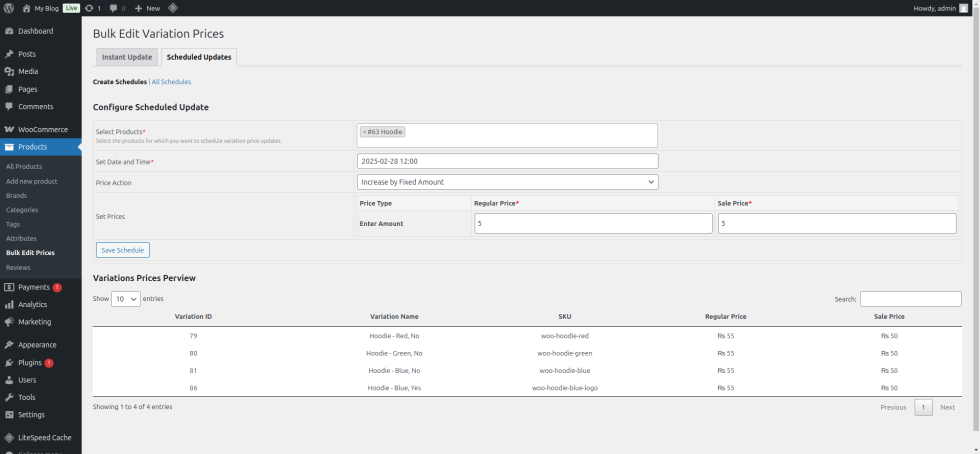Screen dimensions: 980x454
Task: Open the + New admin bar menu
Action: [x=147, y=8]
